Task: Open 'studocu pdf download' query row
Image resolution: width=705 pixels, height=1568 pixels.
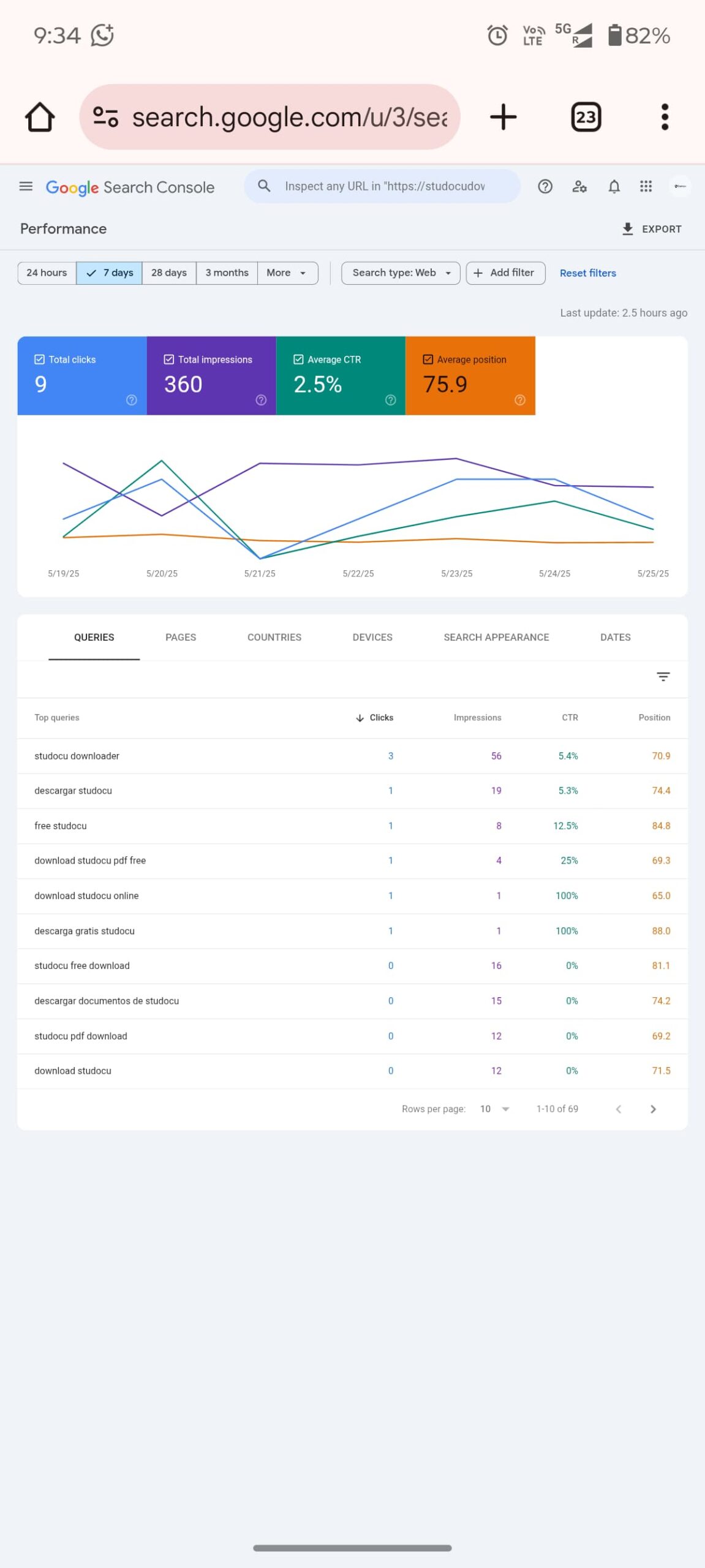Action: coord(352,1036)
